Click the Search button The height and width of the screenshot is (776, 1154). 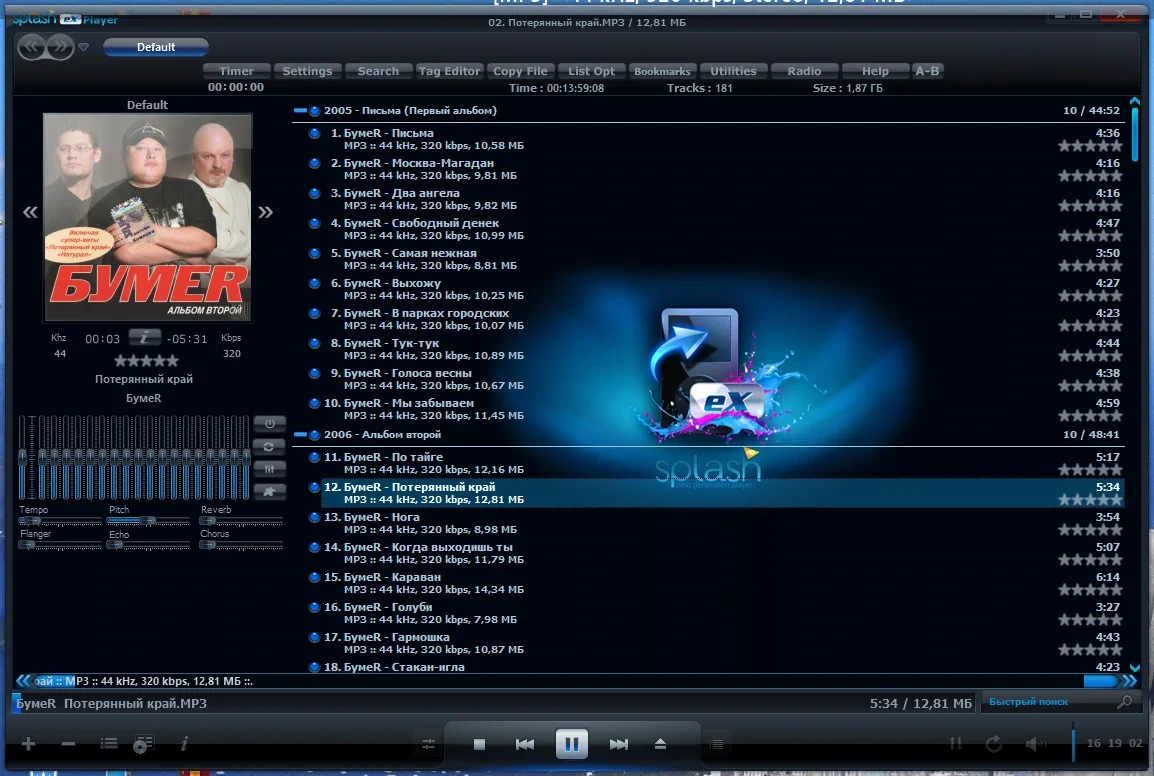pos(378,71)
